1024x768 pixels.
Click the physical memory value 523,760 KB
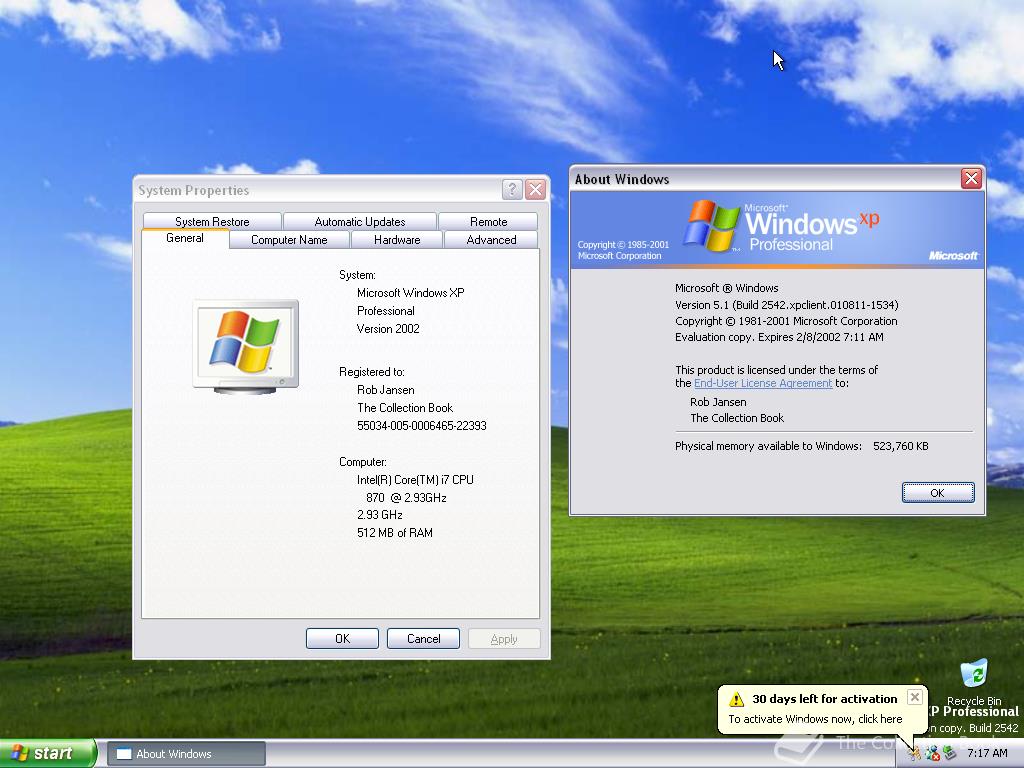pos(901,446)
